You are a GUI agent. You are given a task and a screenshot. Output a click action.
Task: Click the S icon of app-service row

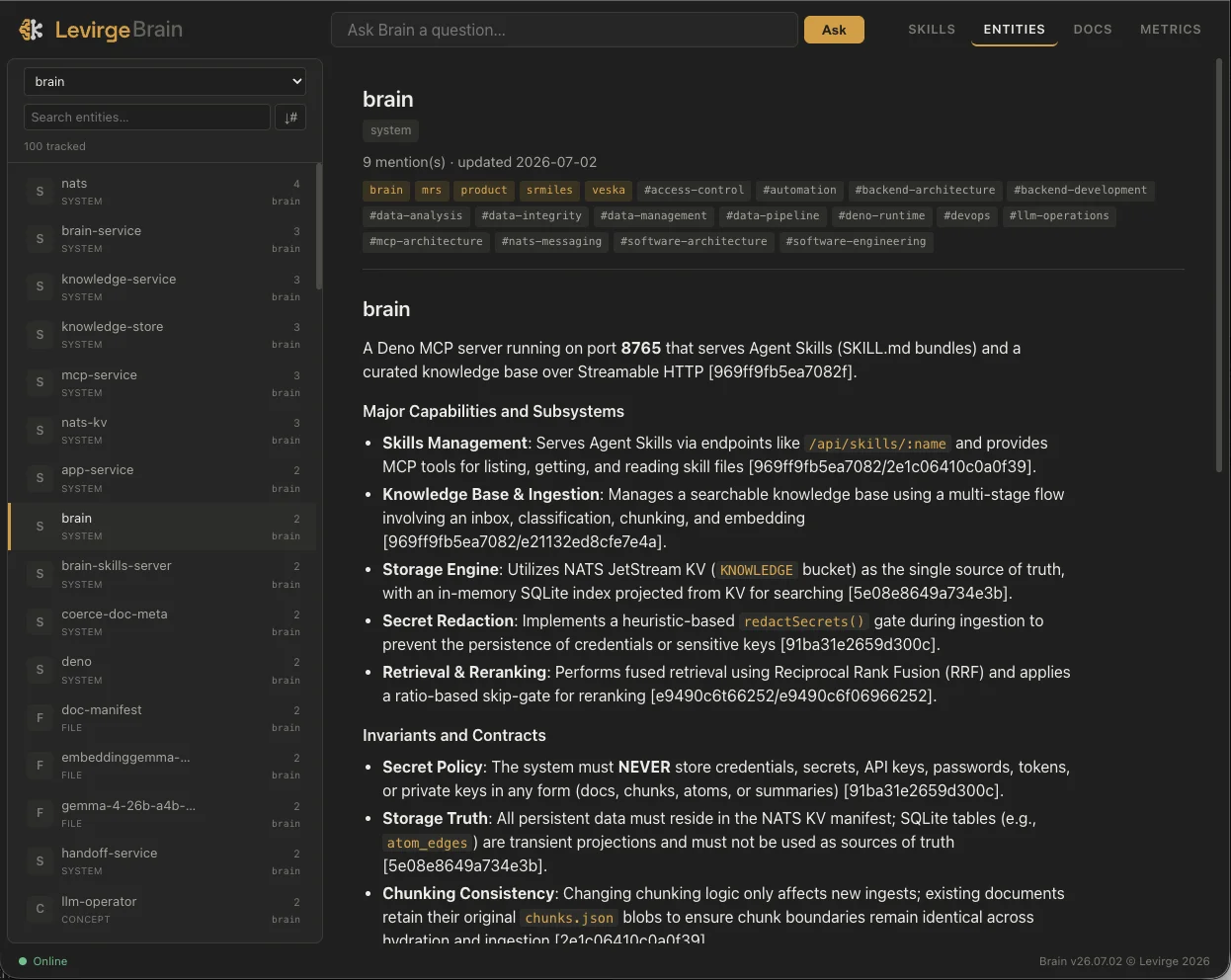pyautogui.click(x=40, y=478)
